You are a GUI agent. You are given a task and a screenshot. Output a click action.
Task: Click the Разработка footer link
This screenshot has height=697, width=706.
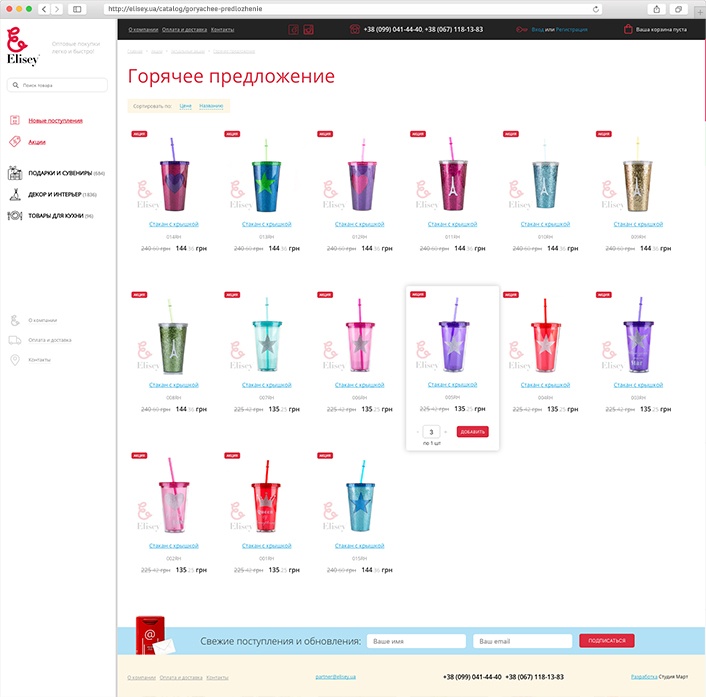pyautogui.click(x=644, y=677)
